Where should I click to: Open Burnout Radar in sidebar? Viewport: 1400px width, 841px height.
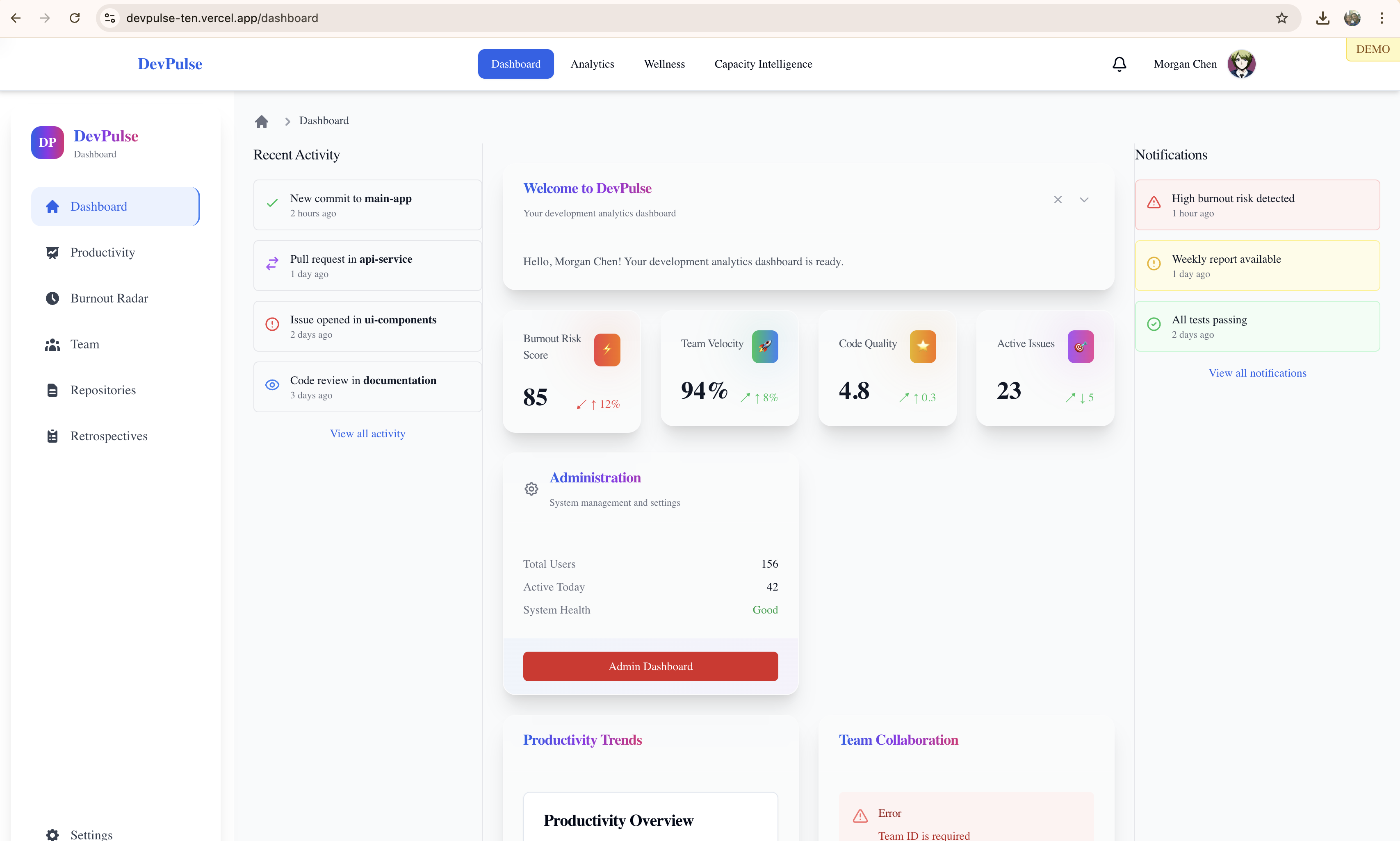click(109, 298)
